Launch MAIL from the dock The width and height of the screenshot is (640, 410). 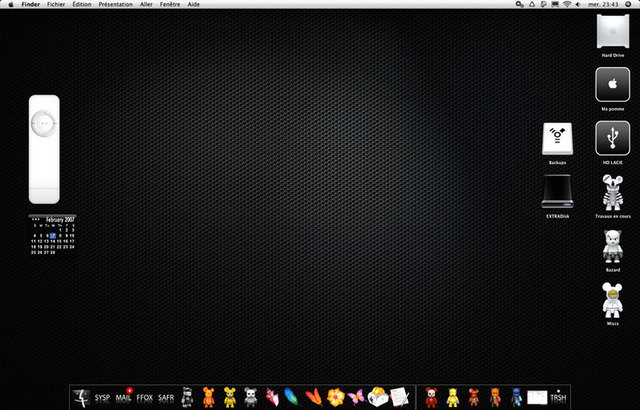pos(124,397)
